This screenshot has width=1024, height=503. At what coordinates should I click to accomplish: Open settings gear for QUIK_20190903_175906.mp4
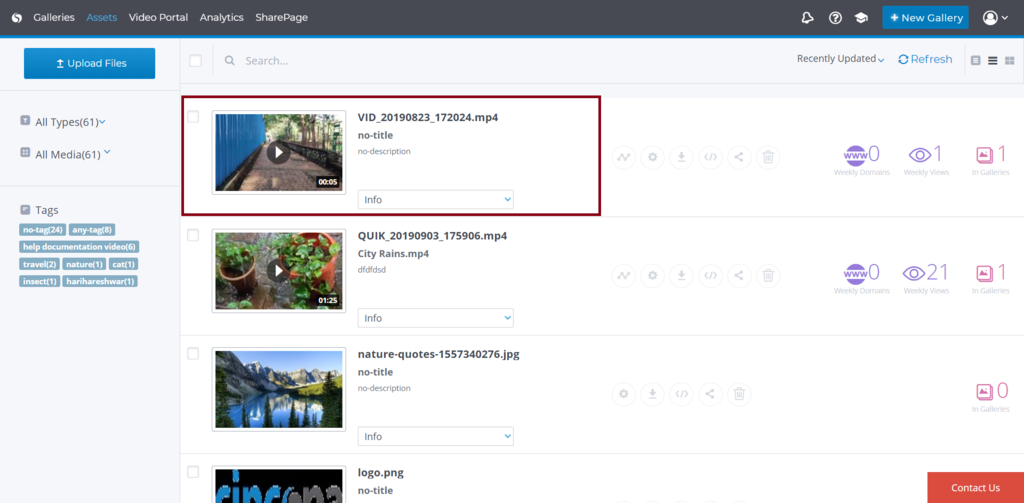click(652, 275)
